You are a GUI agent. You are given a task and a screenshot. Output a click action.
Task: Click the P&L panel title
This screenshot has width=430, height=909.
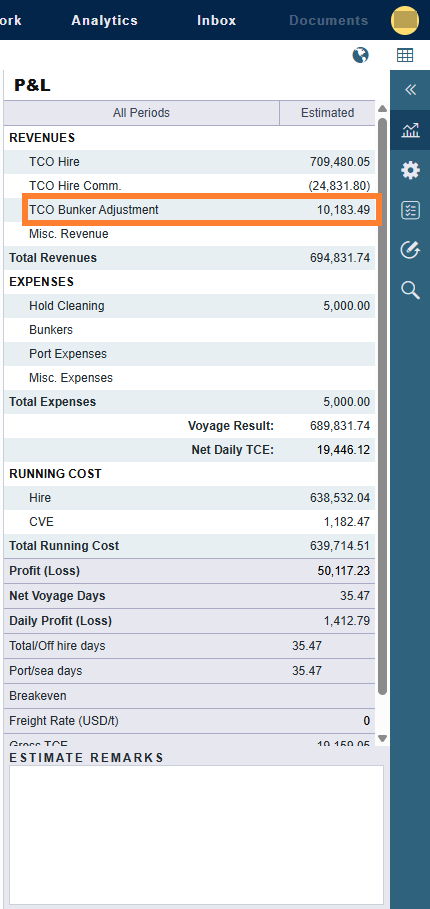tap(32, 85)
